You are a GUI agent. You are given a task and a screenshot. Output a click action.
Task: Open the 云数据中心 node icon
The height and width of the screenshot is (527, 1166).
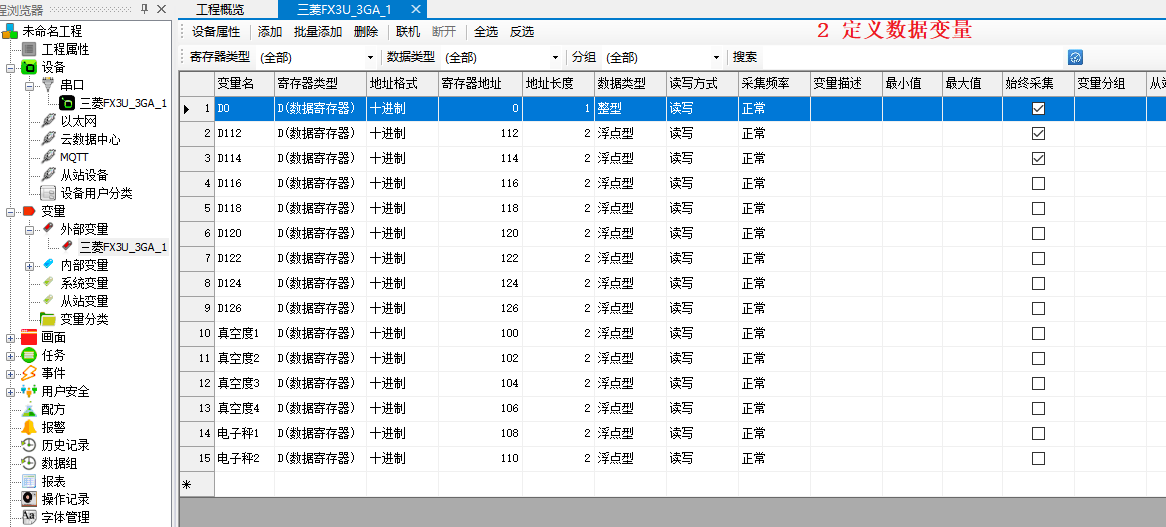49,139
